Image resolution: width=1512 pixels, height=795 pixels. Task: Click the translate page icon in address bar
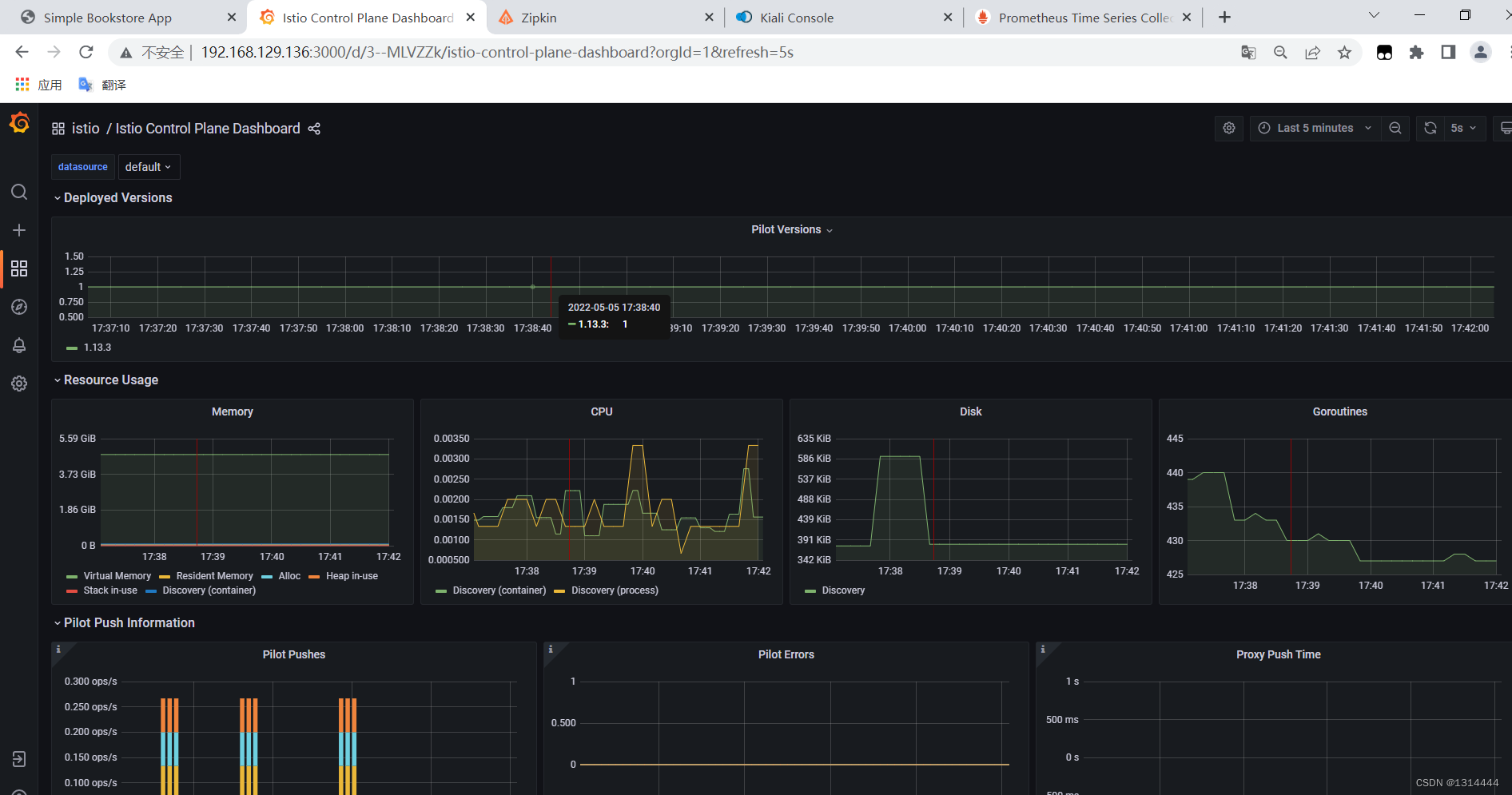[1248, 52]
